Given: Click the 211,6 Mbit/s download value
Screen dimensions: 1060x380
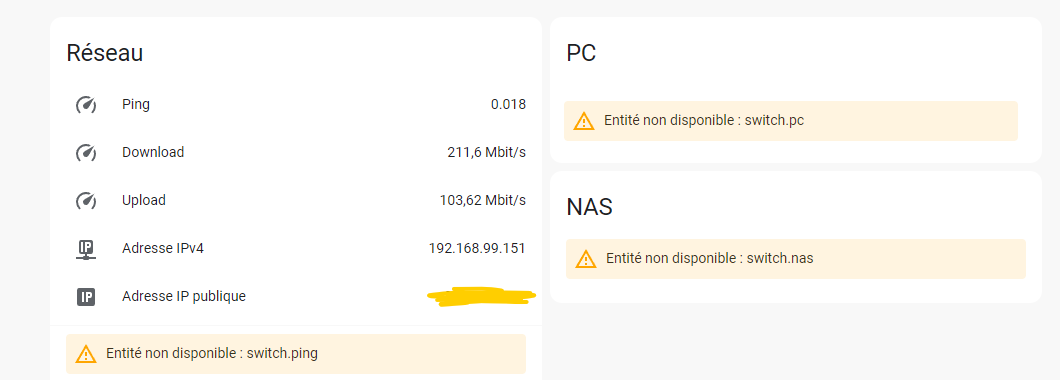Looking at the screenshot, I should coord(487,153).
